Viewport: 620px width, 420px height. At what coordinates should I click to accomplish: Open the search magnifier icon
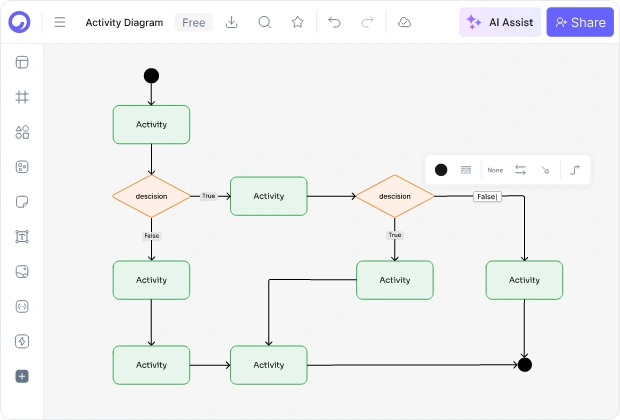tap(265, 22)
